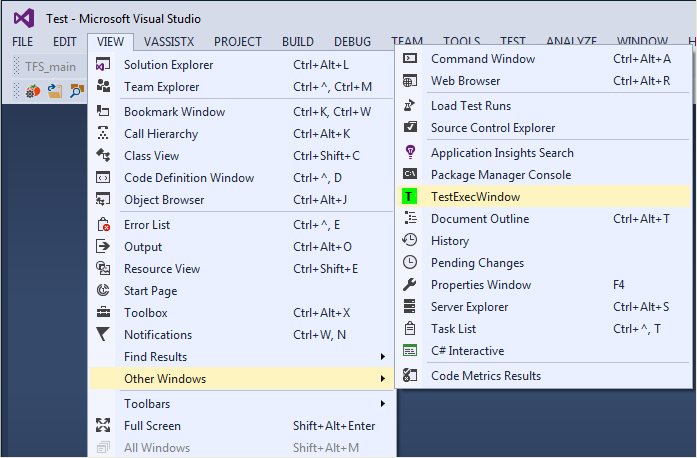Expand the Toolbars submenu arrow
The height and width of the screenshot is (458, 697).
coord(383,404)
